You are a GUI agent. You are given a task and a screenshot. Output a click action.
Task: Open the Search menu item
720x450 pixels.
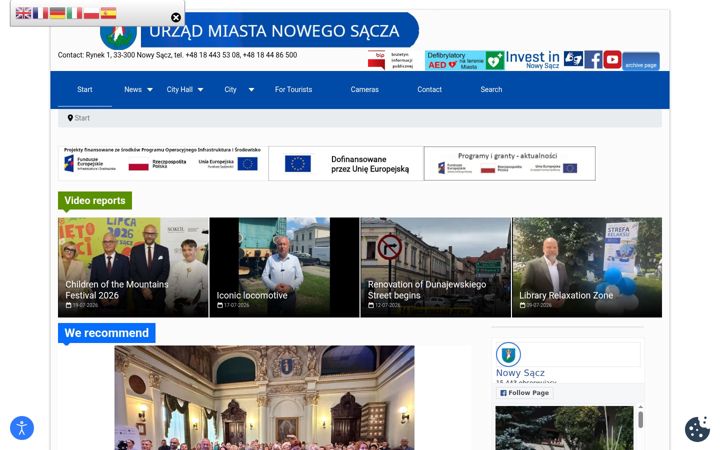coord(491,90)
